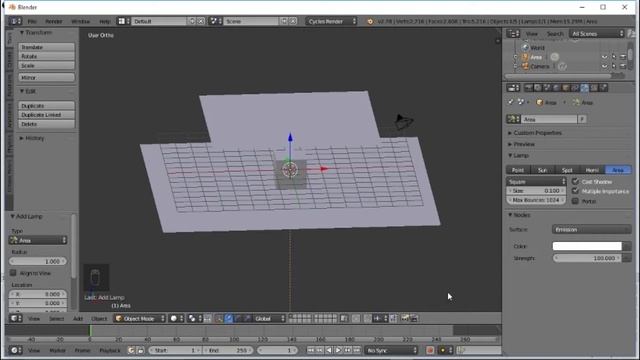Open the viewport shading sphere icon

176,318
